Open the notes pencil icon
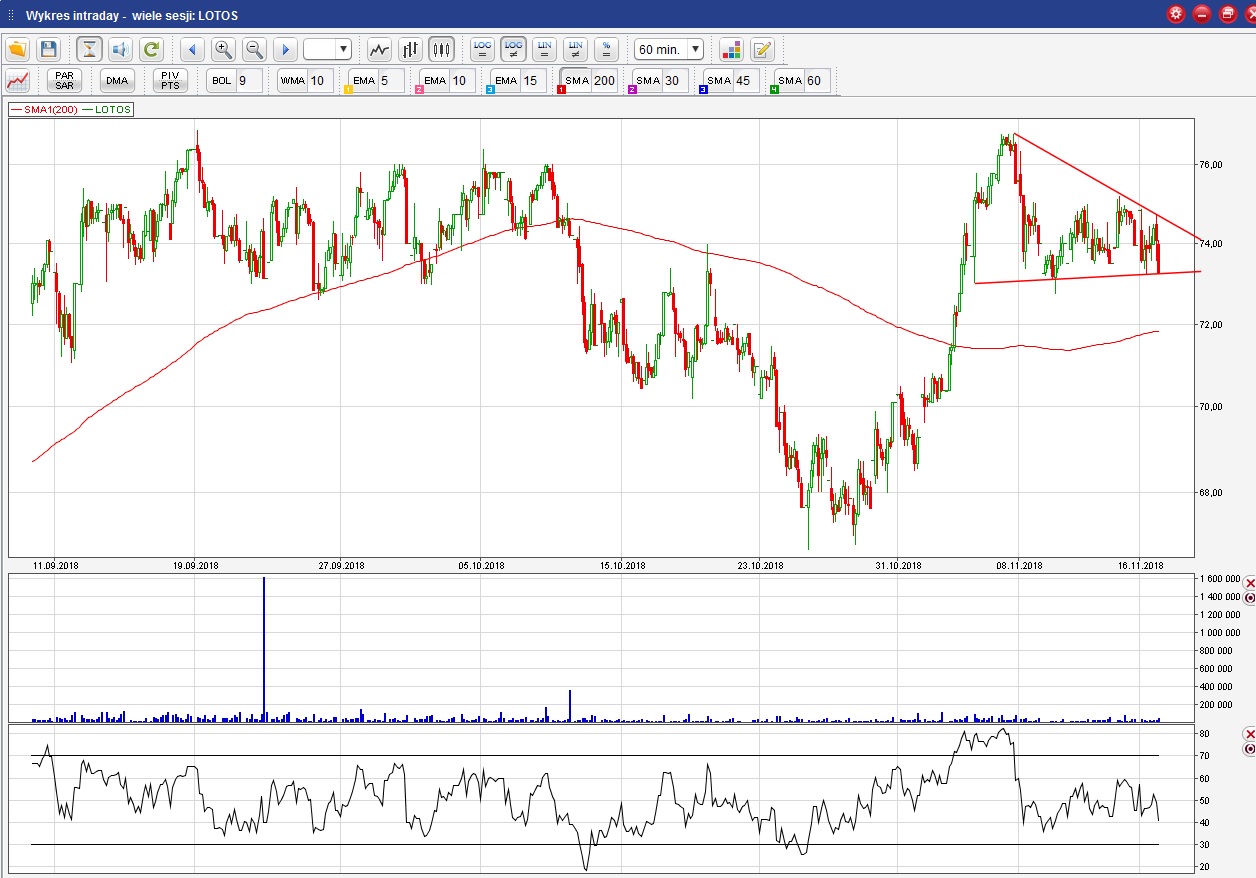 pos(762,49)
